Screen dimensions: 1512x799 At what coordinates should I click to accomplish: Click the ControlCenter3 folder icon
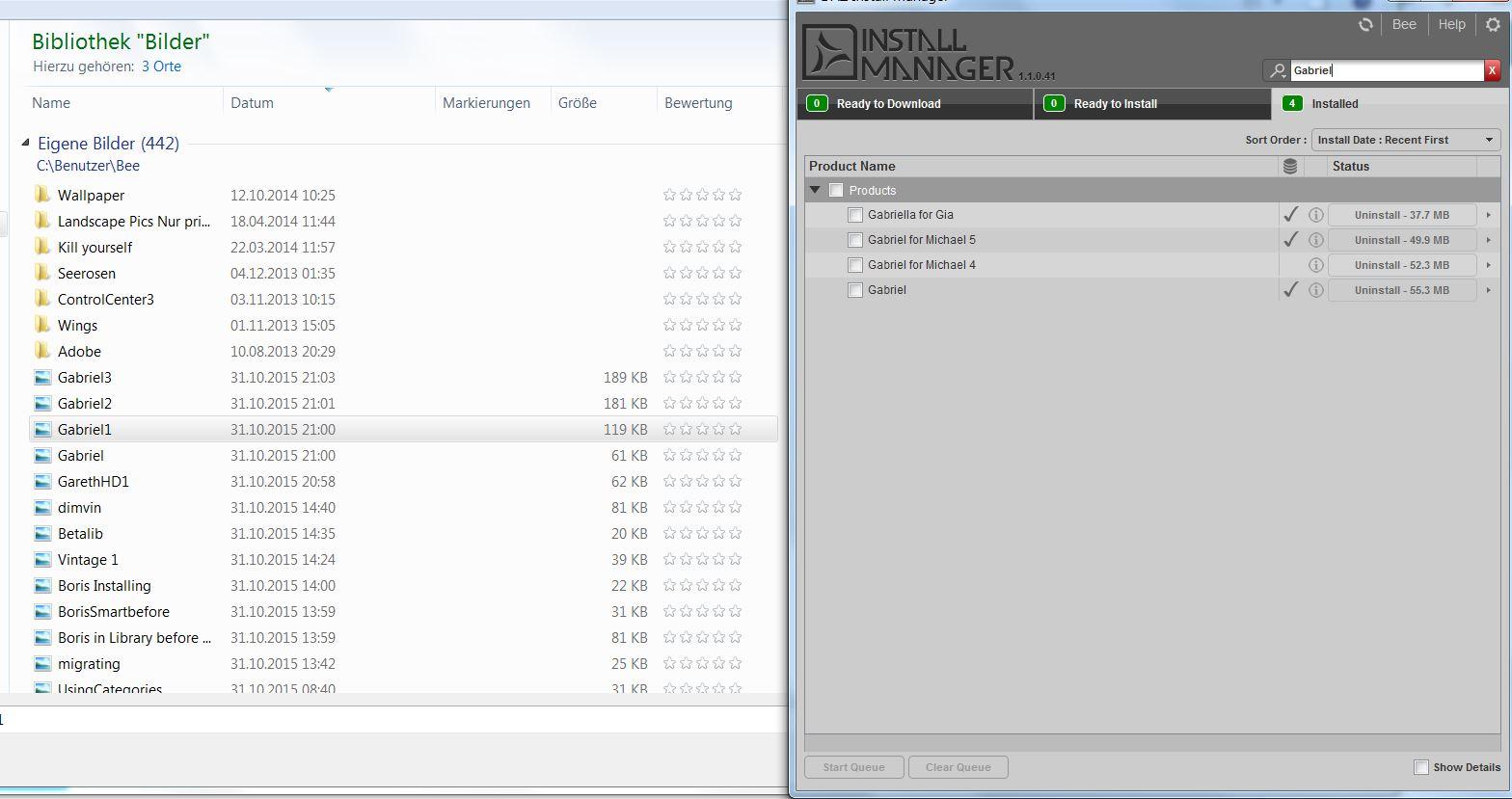click(x=42, y=299)
